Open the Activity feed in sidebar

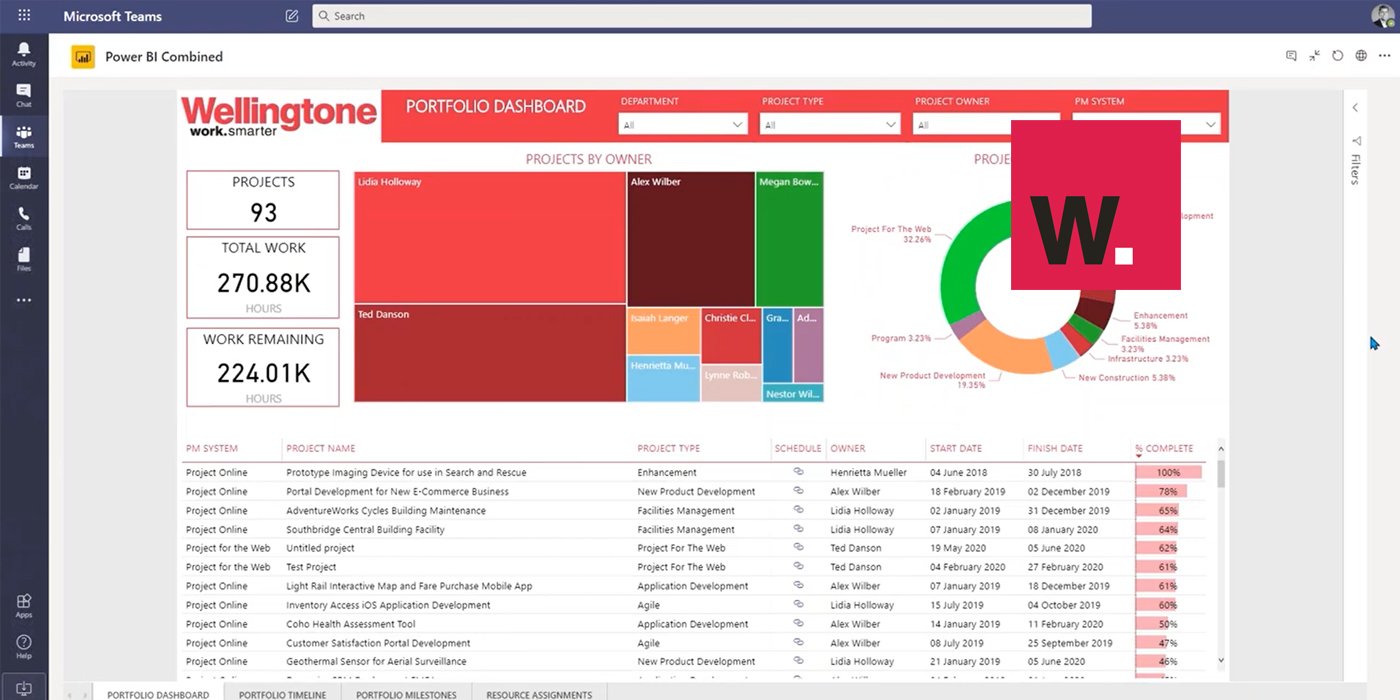24,54
